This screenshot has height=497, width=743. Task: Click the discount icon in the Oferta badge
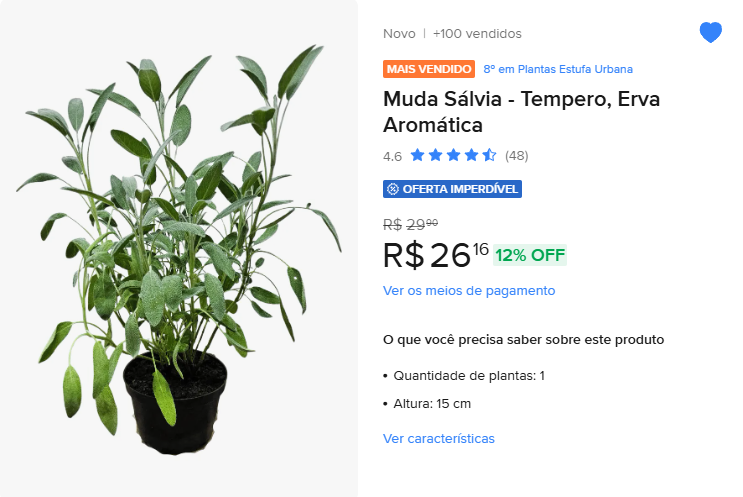(x=393, y=189)
